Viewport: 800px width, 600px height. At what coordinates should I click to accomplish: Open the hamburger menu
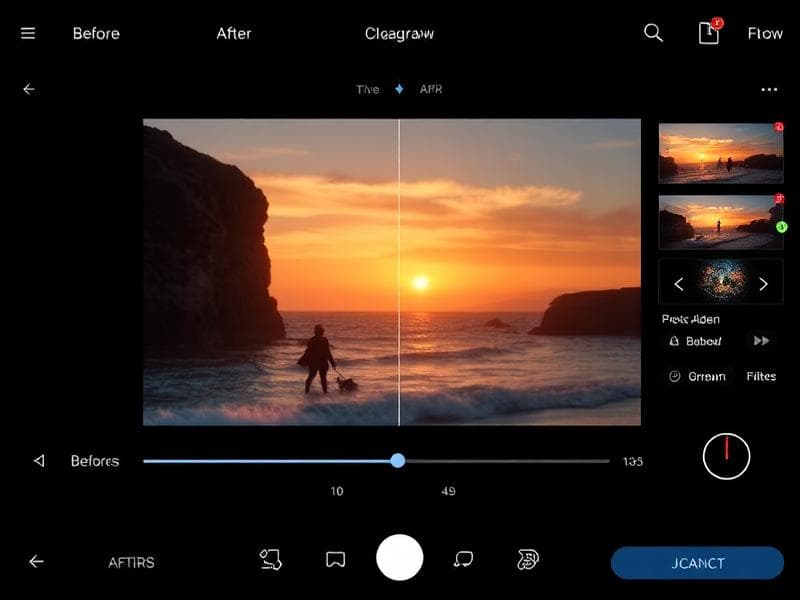pos(28,33)
